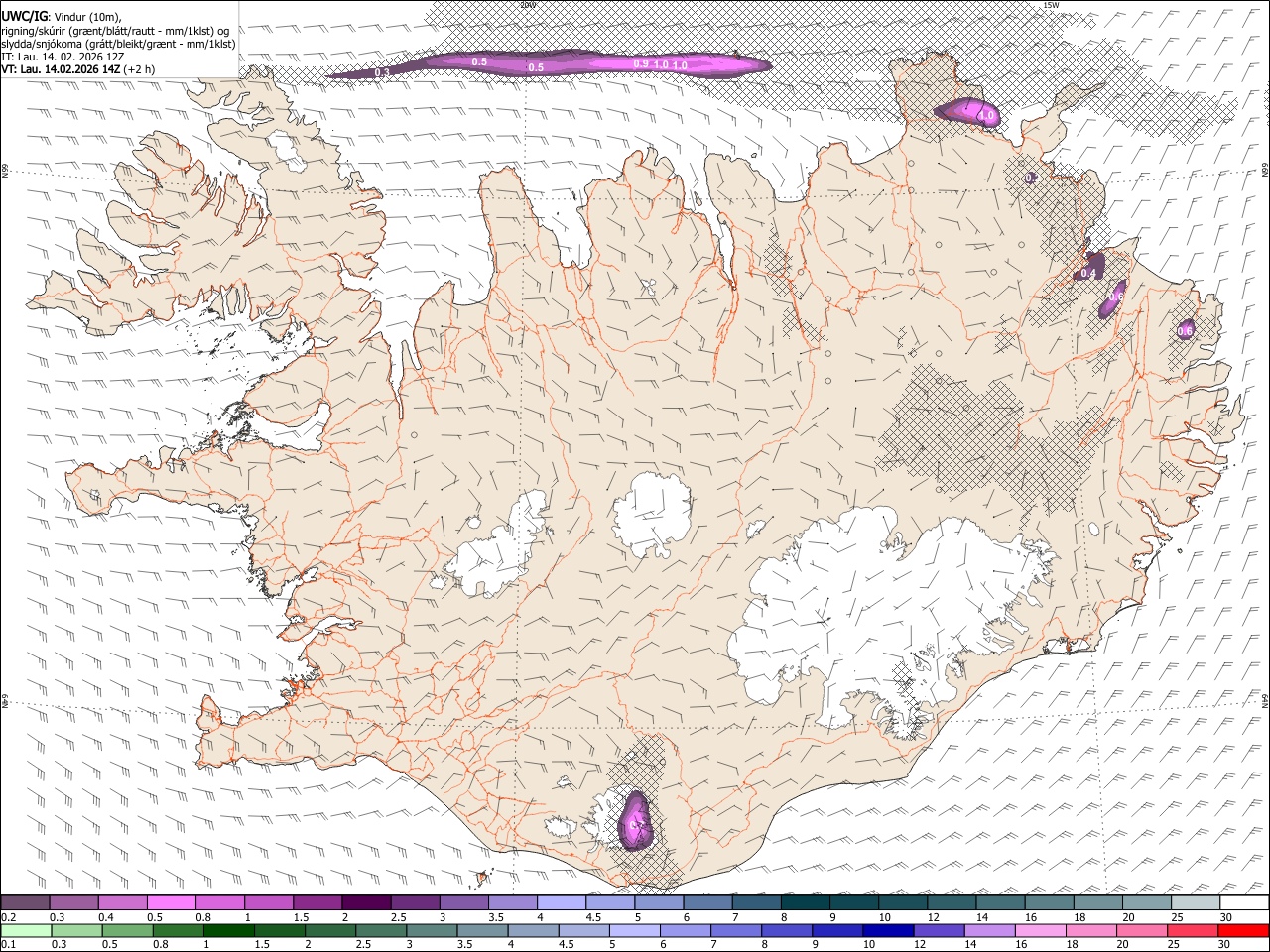1270x952 pixels.
Task: Select the dark purple upper legend swatch at 2
Action: click(365, 903)
